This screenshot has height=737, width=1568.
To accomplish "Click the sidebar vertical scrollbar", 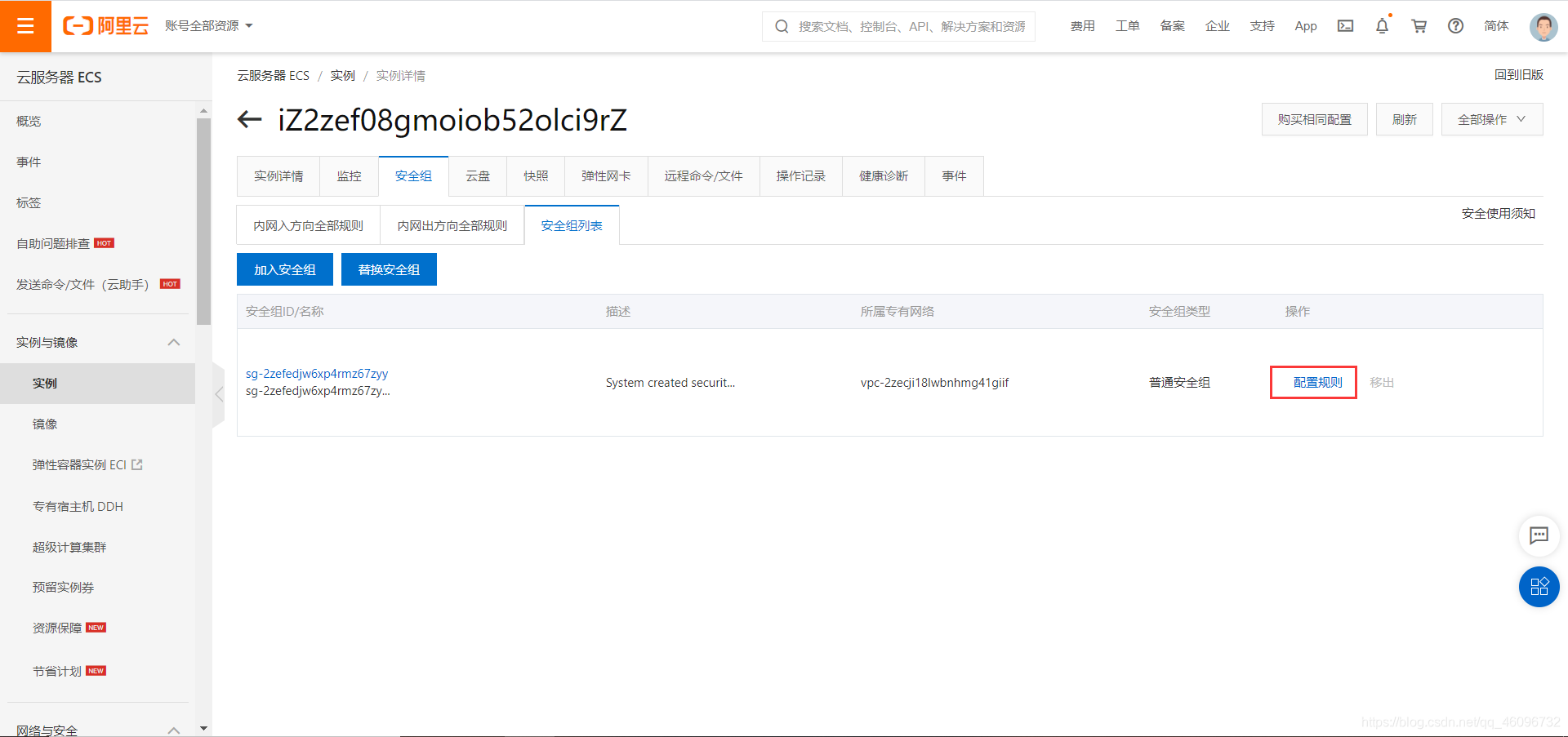I will (203, 221).
